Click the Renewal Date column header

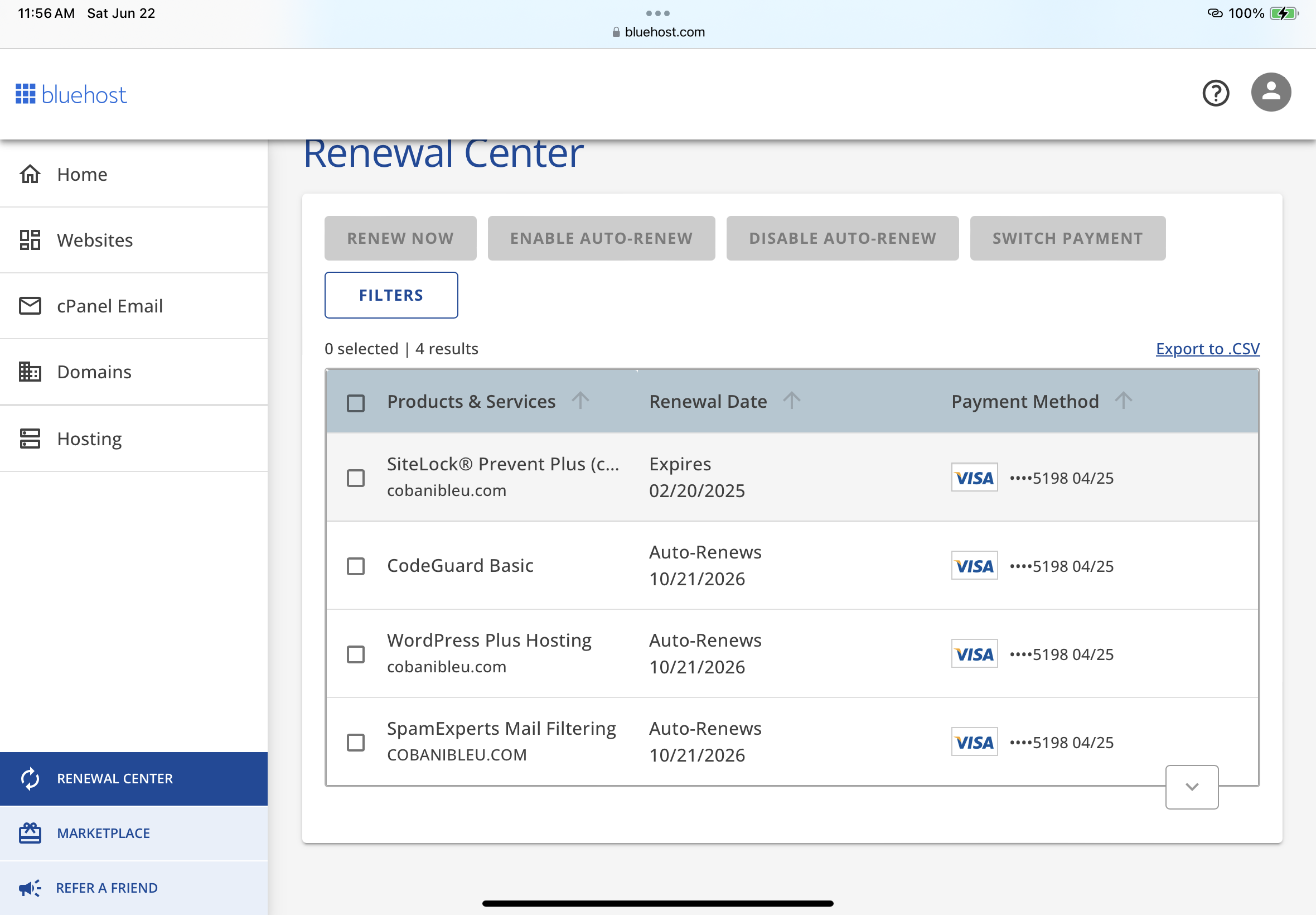[708, 401]
